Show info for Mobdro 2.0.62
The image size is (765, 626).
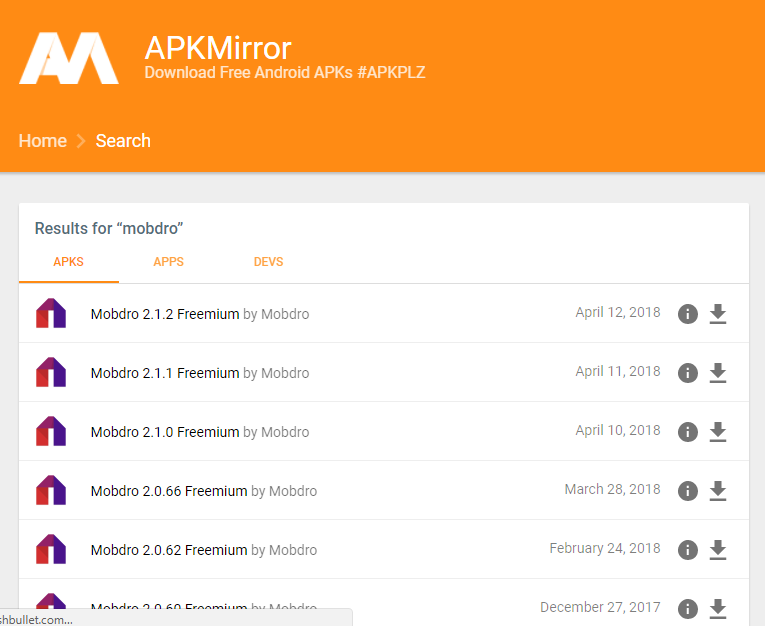(x=688, y=550)
